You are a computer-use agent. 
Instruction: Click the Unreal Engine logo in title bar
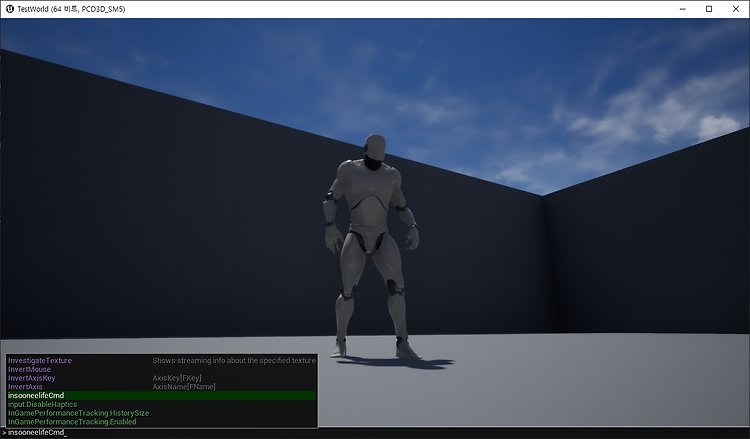pos(9,9)
